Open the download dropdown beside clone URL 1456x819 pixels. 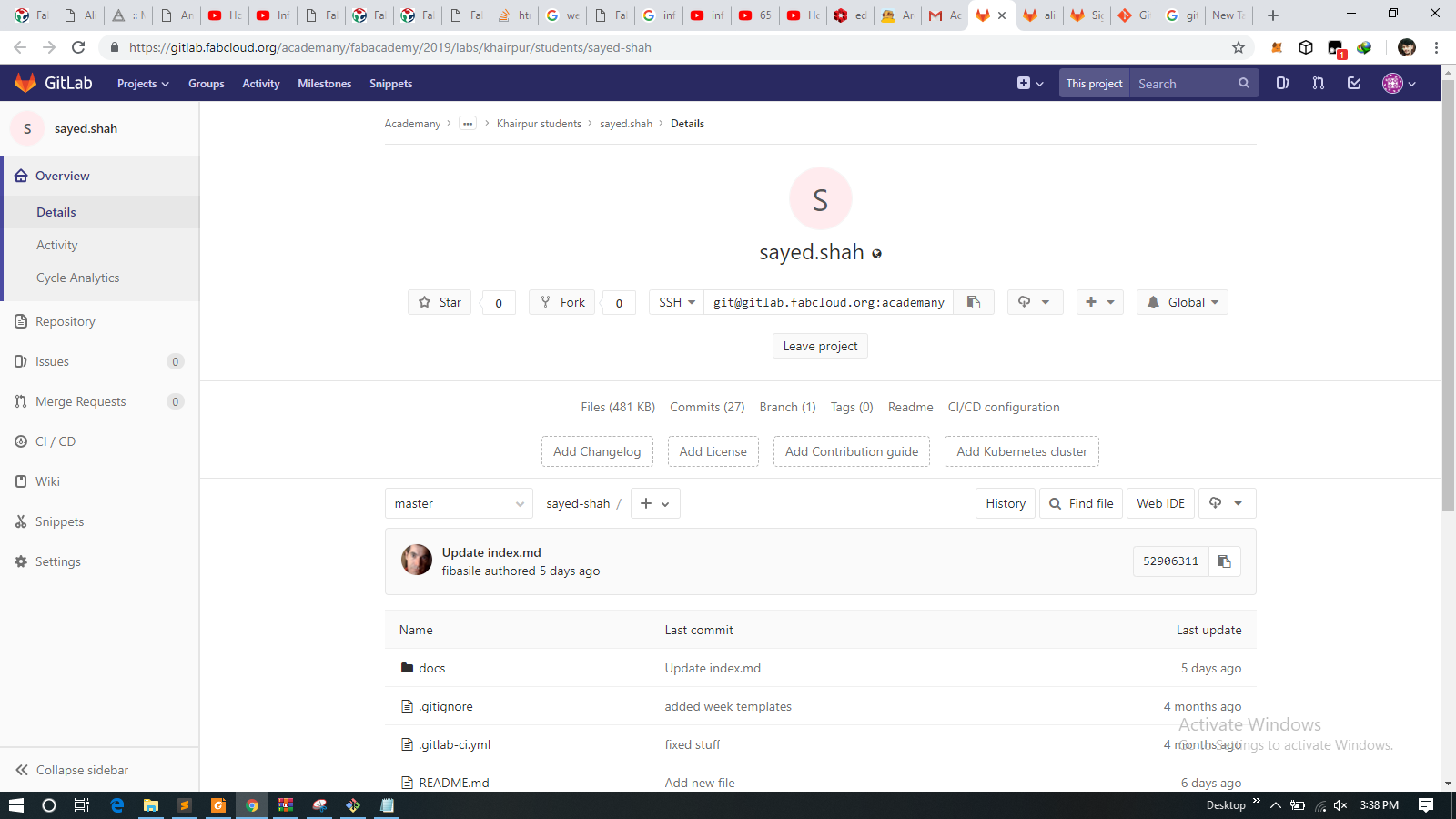click(x=1035, y=302)
